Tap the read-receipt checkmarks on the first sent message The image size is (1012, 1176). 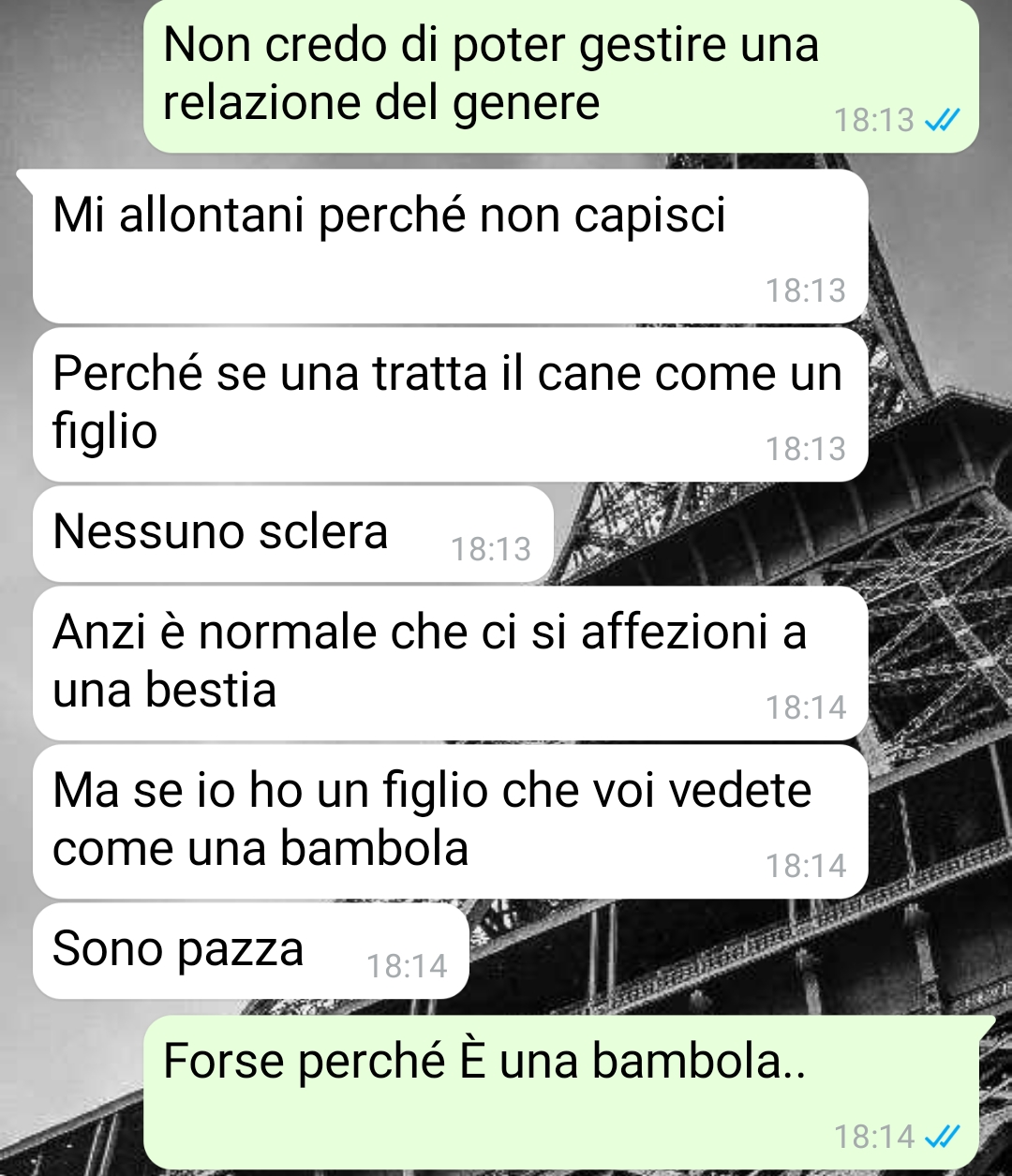click(x=942, y=120)
